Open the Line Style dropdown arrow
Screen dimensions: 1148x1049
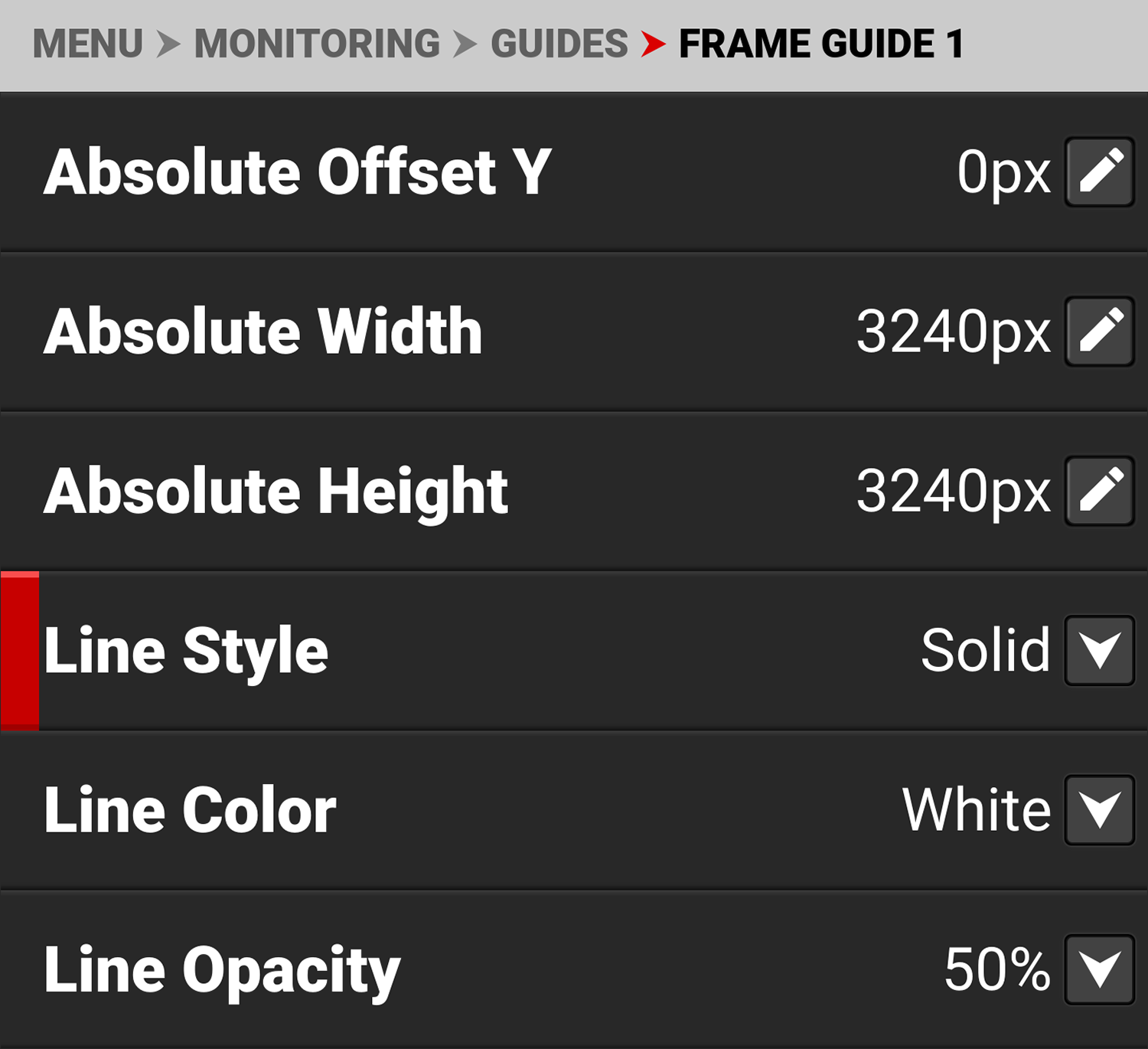coord(1100,651)
